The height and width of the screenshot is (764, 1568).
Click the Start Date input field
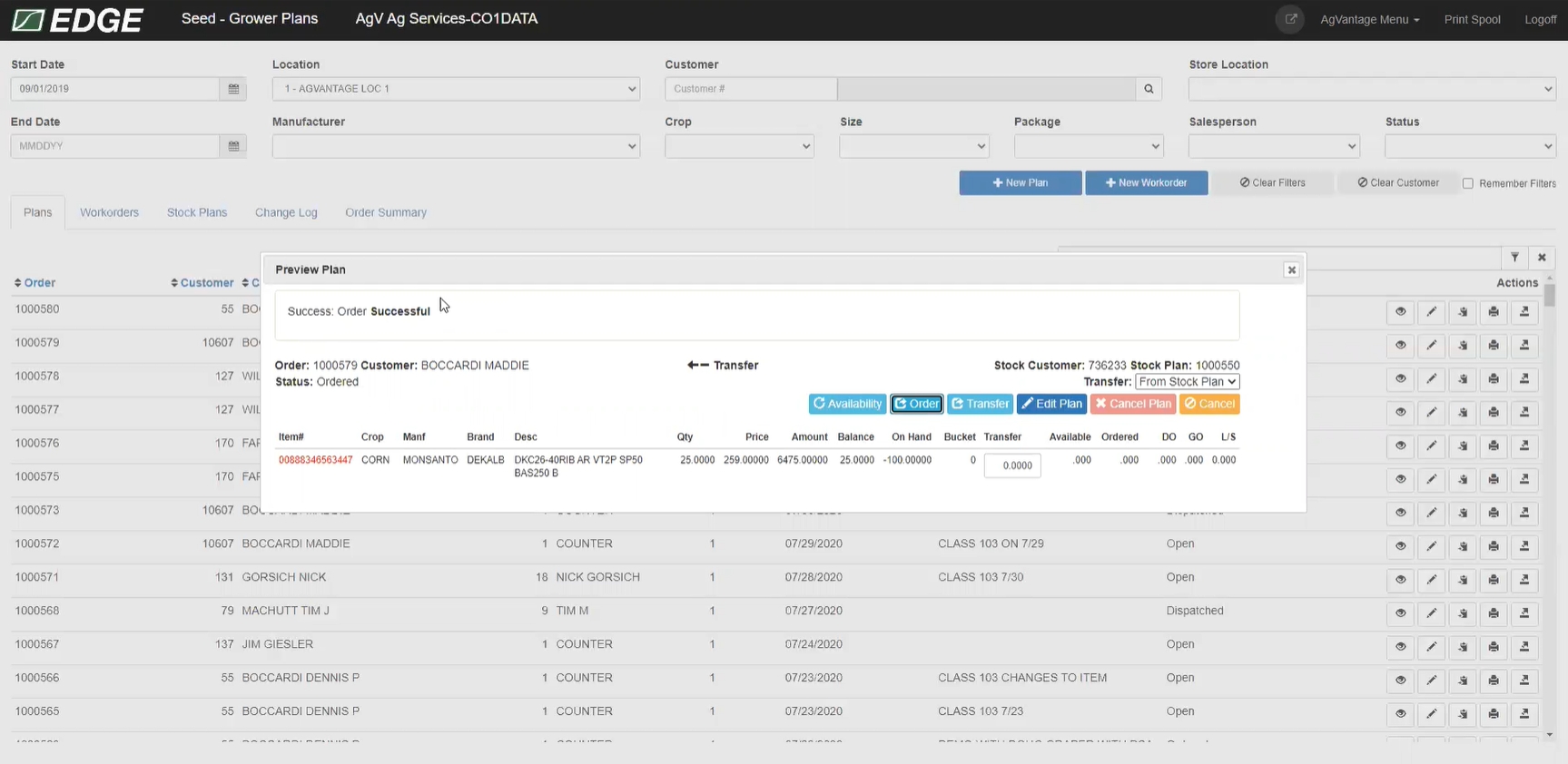(x=115, y=89)
